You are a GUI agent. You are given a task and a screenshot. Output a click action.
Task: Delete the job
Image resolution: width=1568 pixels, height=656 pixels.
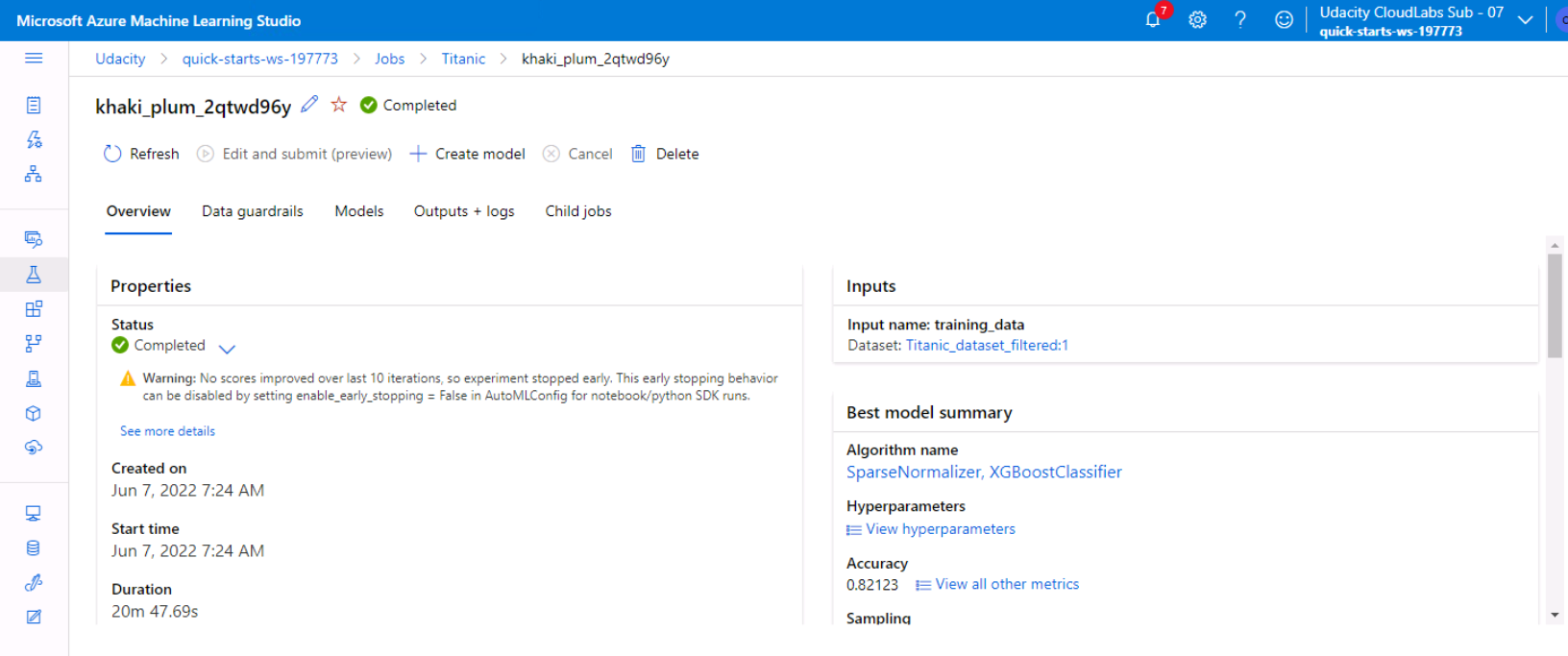coord(665,154)
